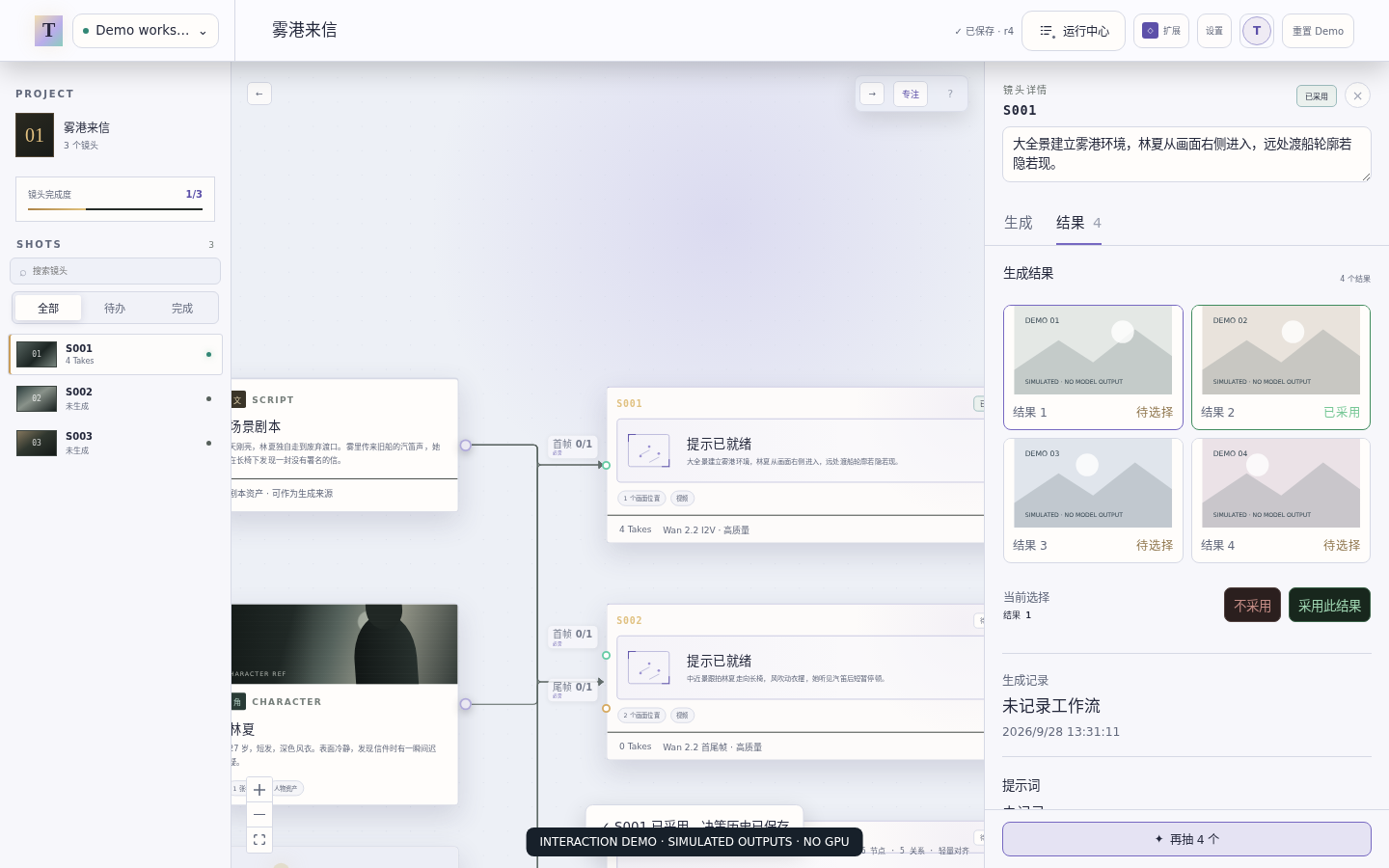Click the 尾帧 0/1 label of S002
The image size is (1389, 868).
572,688
